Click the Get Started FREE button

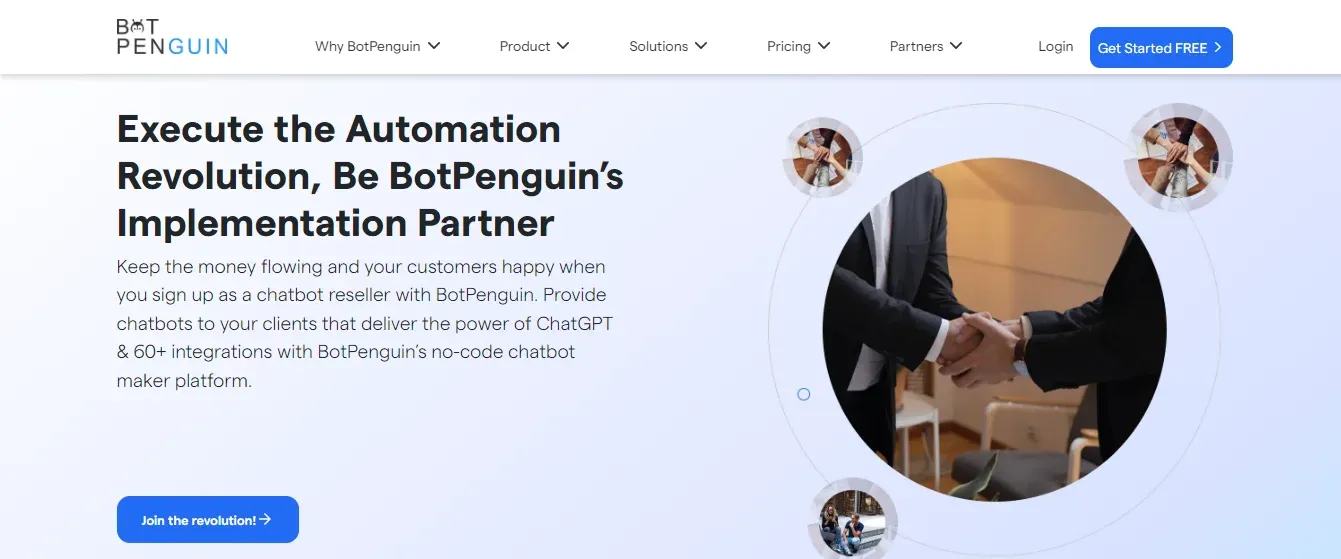tap(1161, 47)
